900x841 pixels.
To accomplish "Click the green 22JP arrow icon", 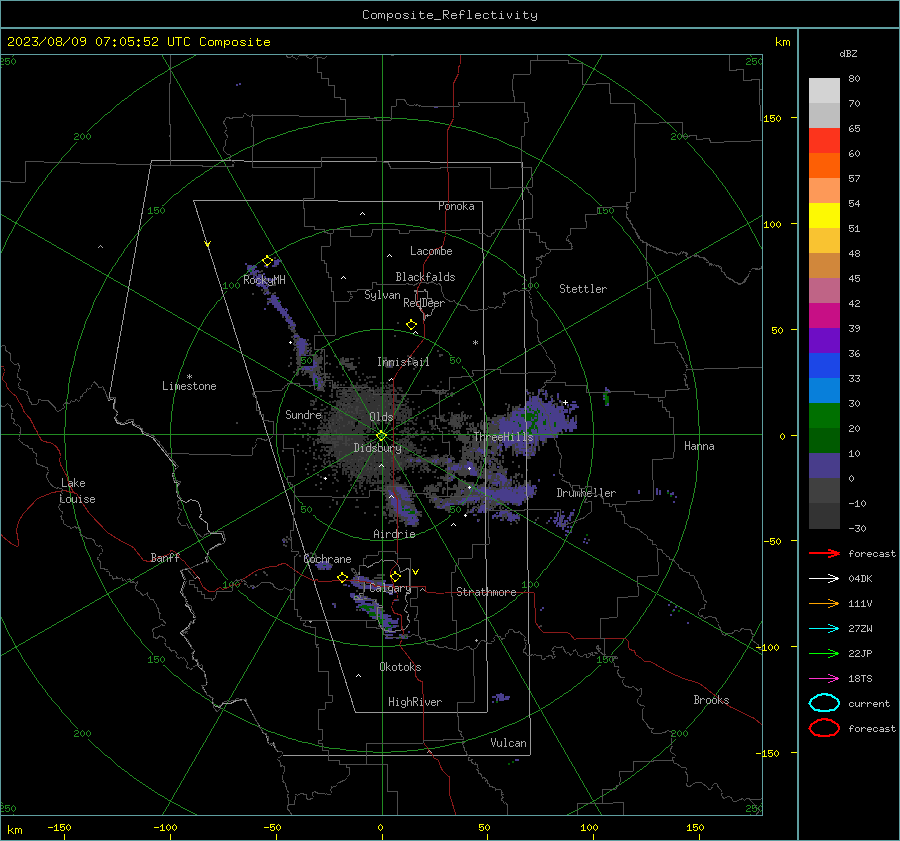I will (824, 653).
